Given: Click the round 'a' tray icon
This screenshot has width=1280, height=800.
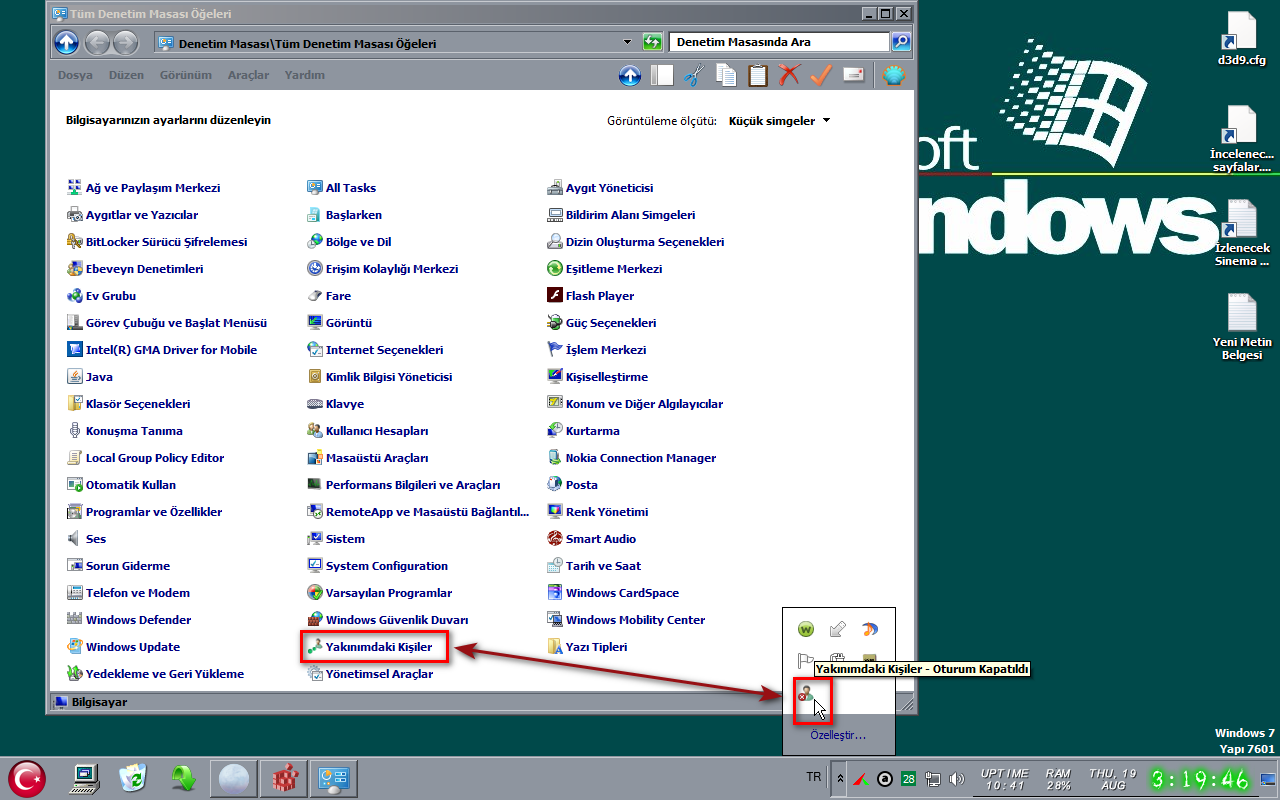Looking at the screenshot, I should pyautogui.click(x=885, y=779).
